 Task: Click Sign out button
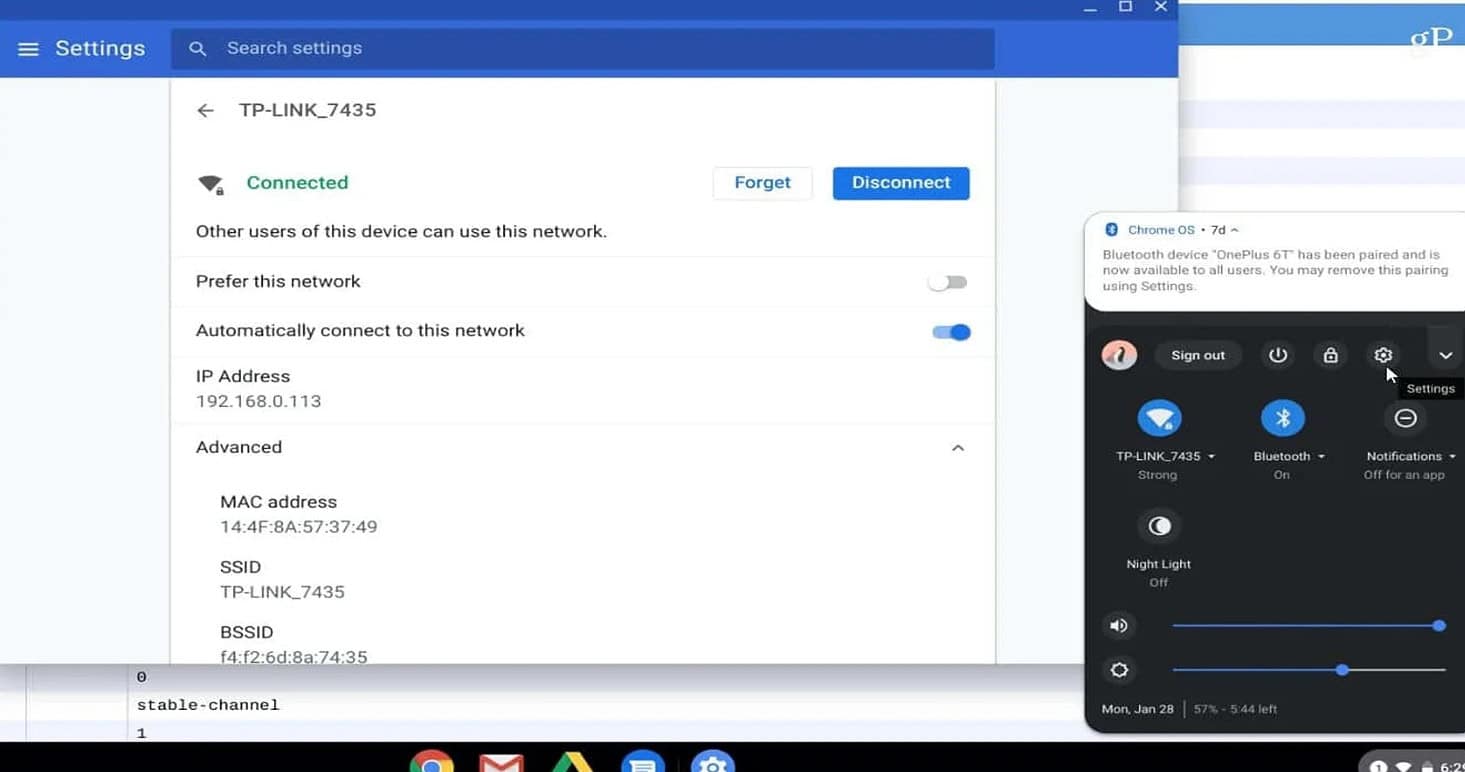pos(1198,355)
